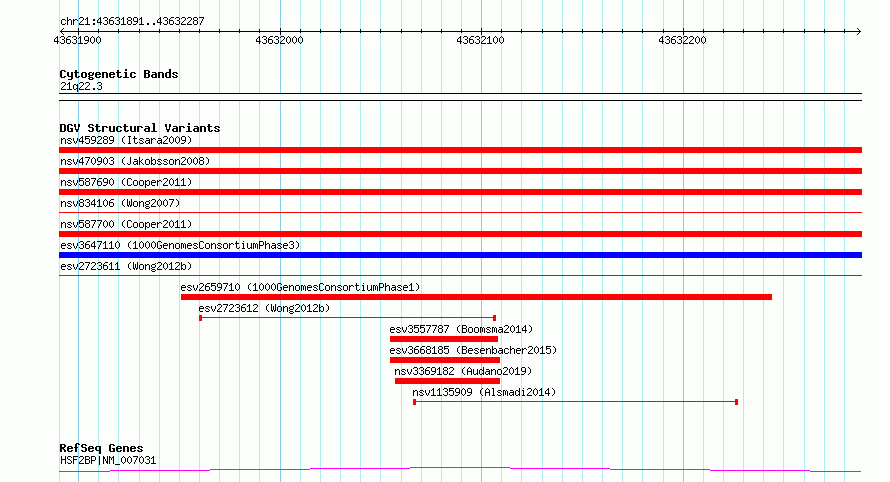Click the red bar of nsv3369182
This screenshot has height=482, width=890.
(447, 381)
